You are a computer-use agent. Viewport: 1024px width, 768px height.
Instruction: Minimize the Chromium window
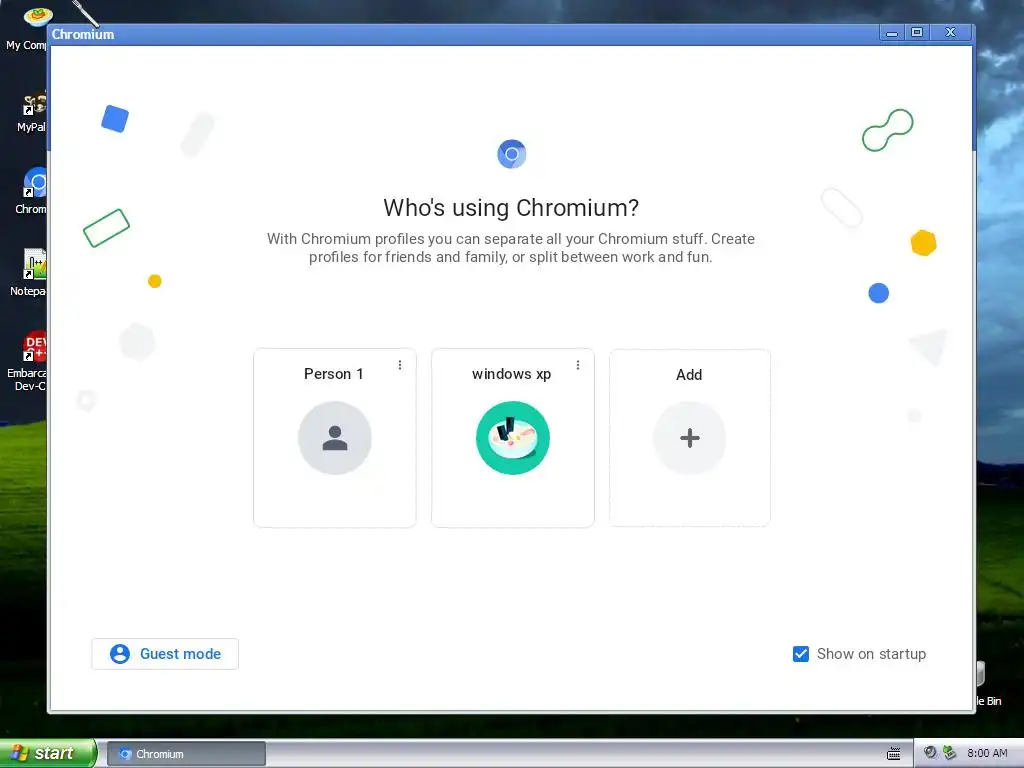pyautogui.click(x=891, y=33)
